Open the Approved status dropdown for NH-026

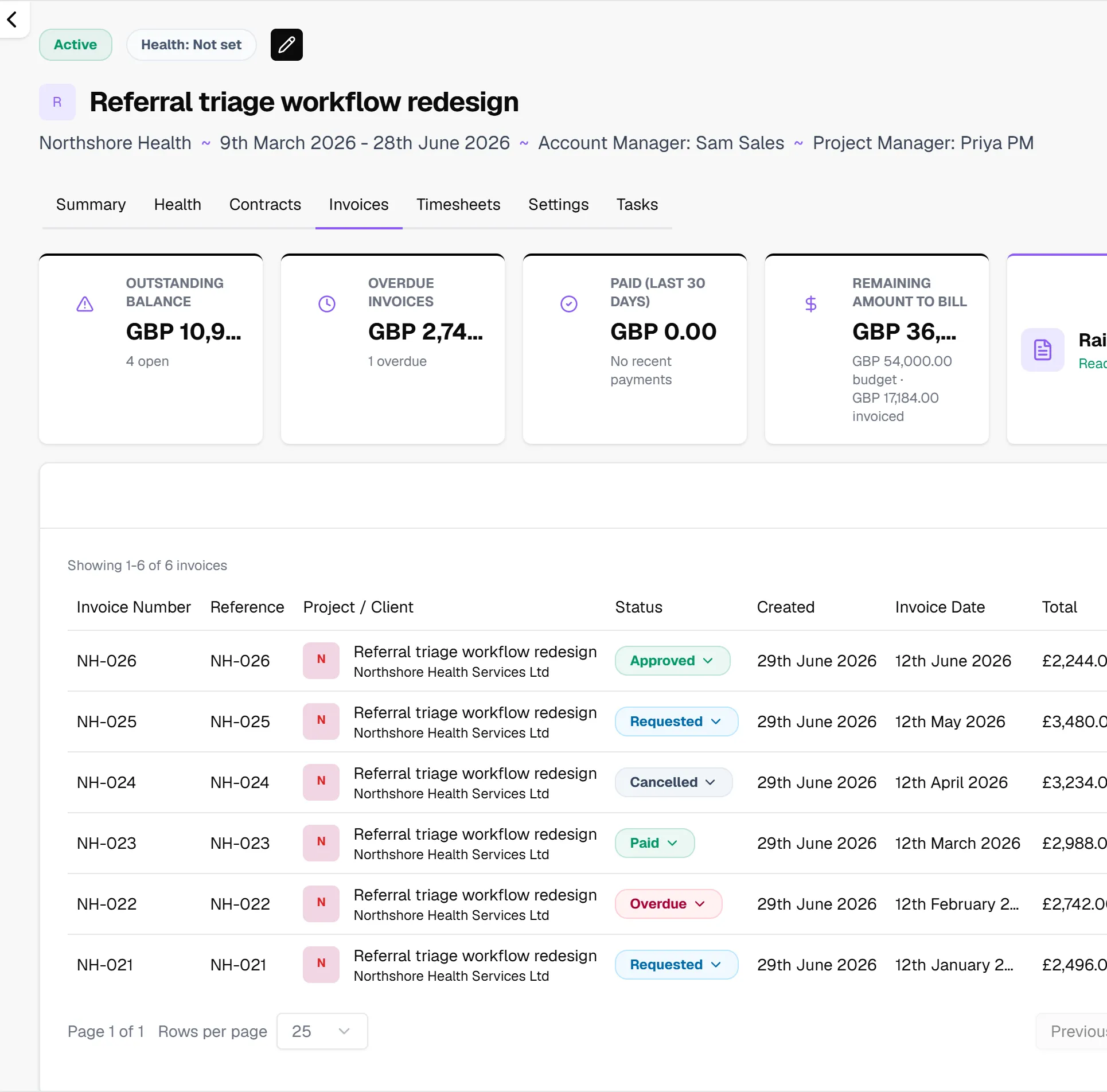[672, 661]
